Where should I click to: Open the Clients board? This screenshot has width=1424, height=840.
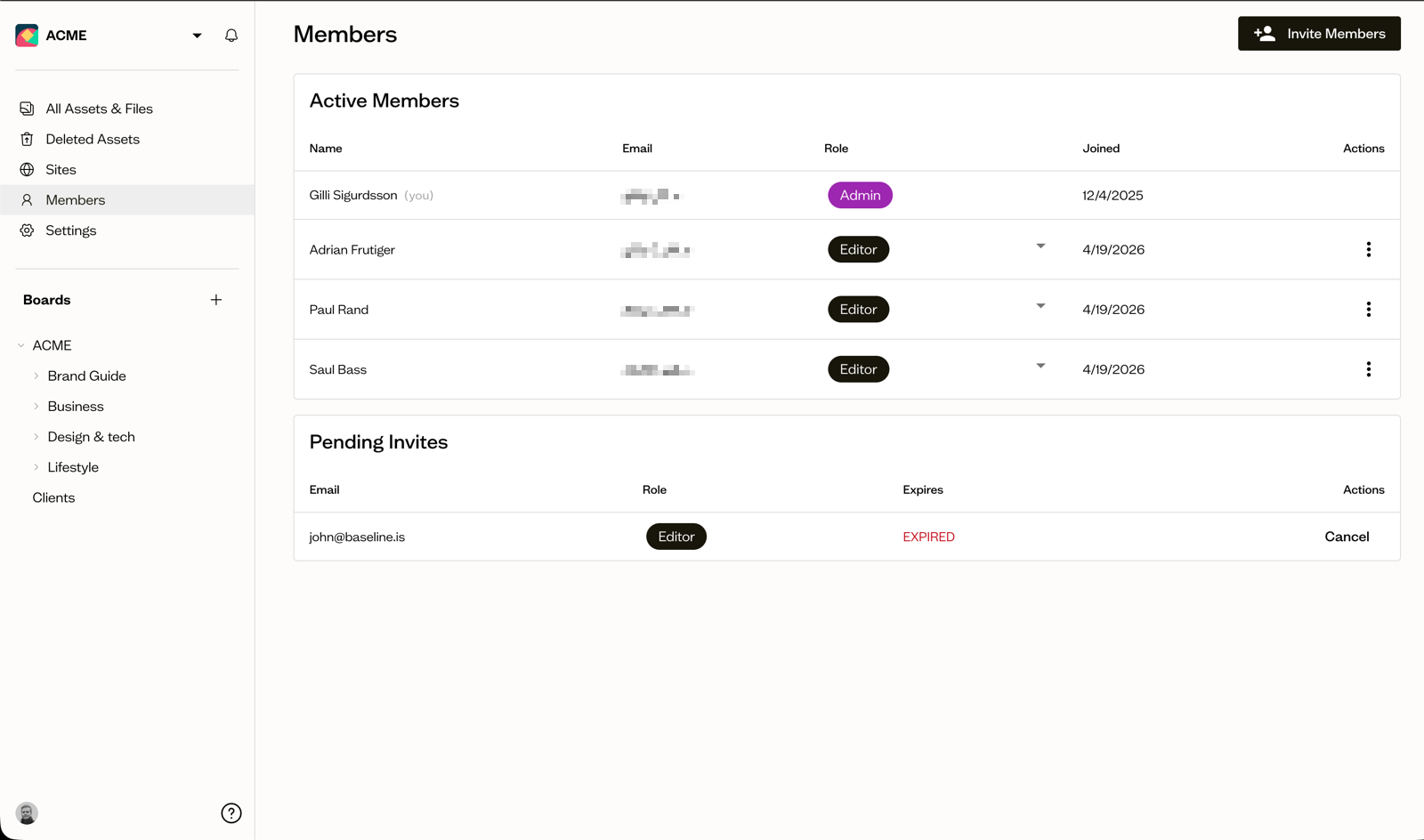pyautogui.click(x=53, y=497)
